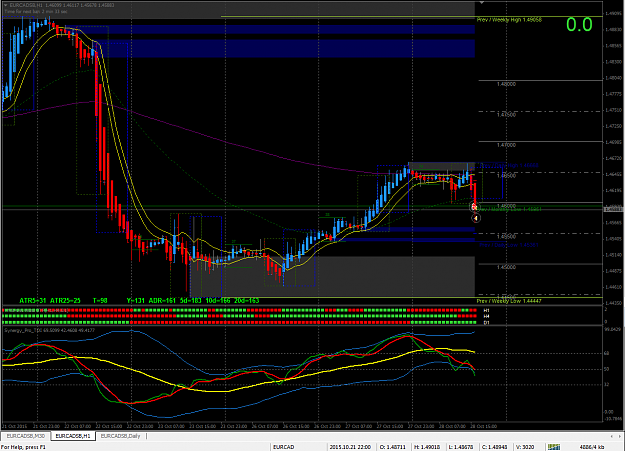Open the EURCADSB,Daily chart tab
The height and width of the screenshot is (451, 625).
point(120,436)
